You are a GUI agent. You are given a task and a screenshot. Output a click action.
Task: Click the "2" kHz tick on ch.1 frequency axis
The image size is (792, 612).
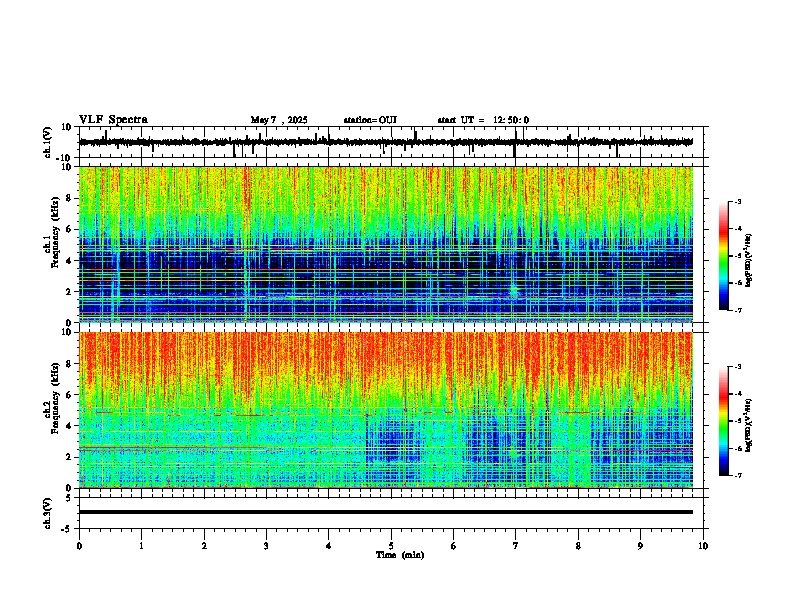tap(70, 291)
